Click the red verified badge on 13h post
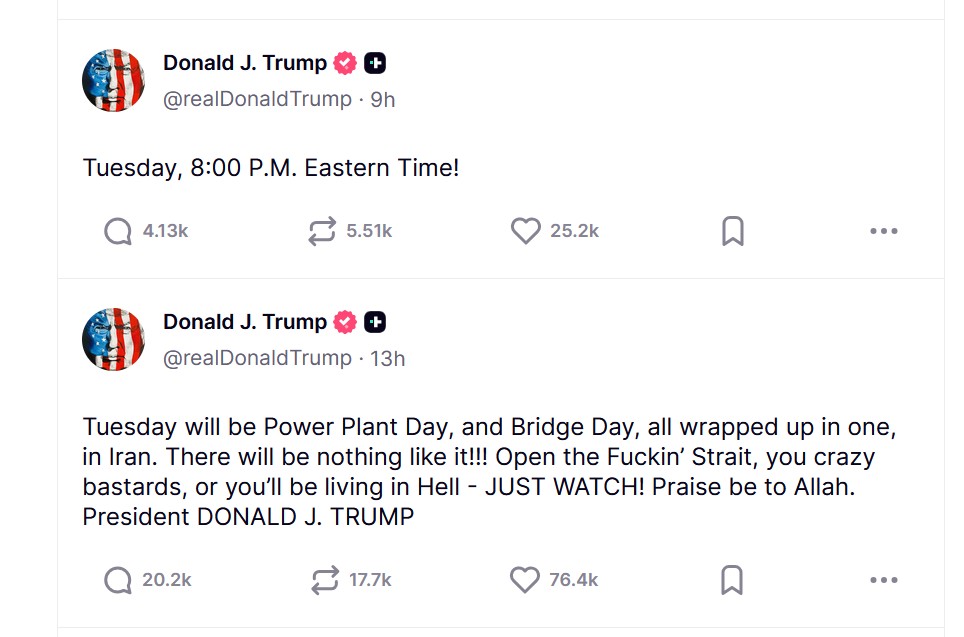The width and height of the screenshot is (964, 637). pyautogui.click(x=345, y=322)
